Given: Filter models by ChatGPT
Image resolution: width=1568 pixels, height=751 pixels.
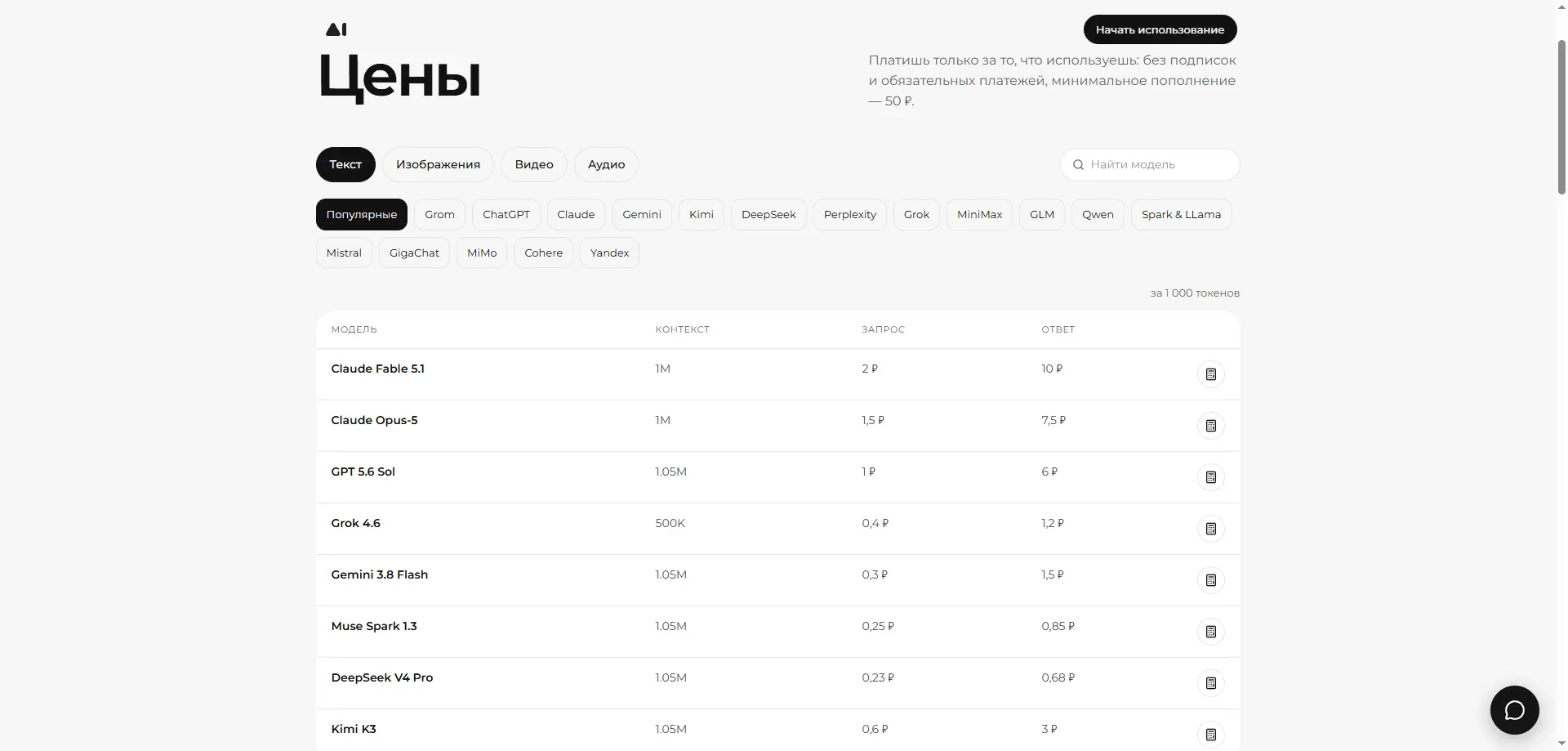Looking at the screenshot, I should pyautogui.click(x=506, y=214).
